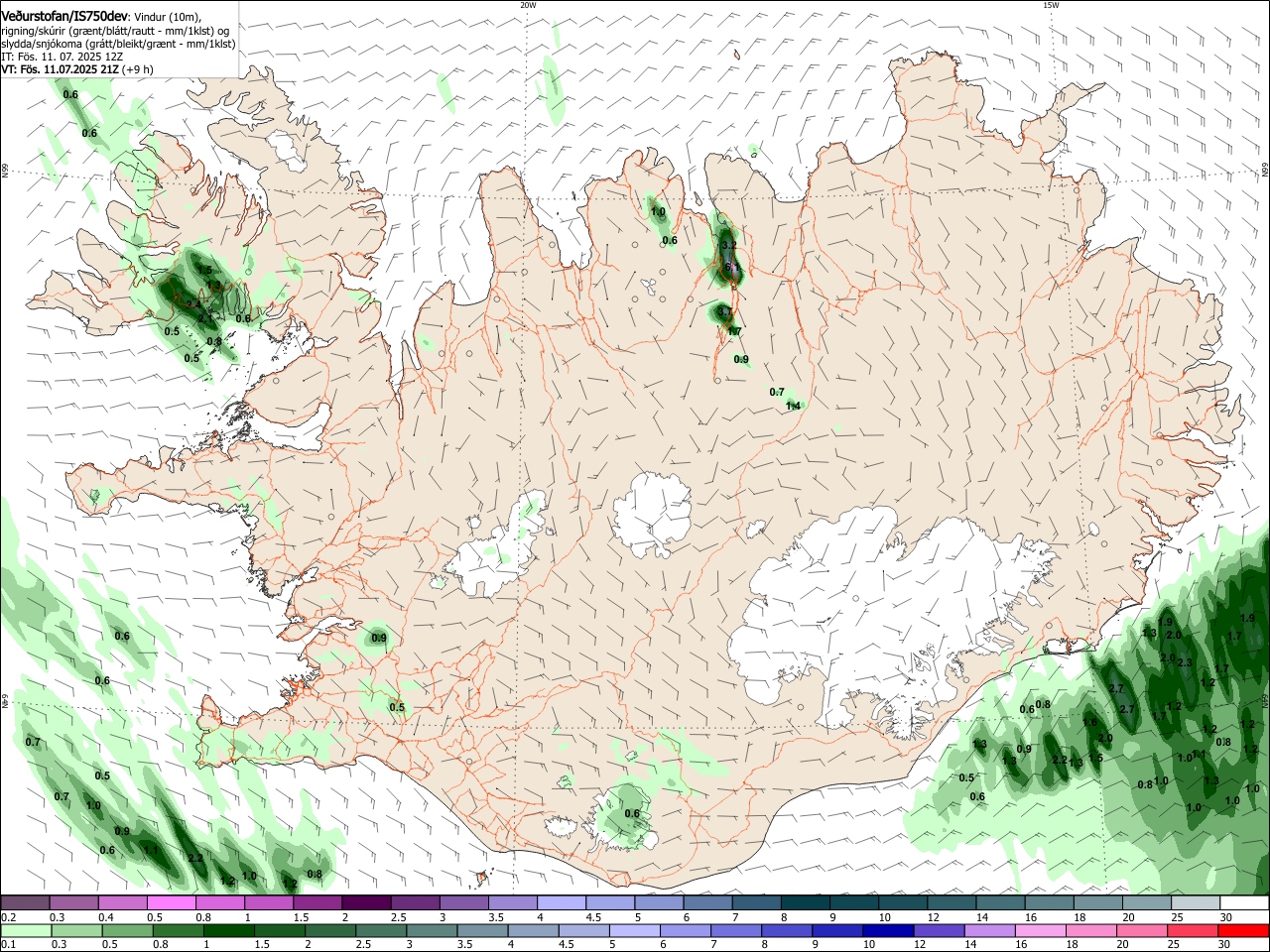Screen dimensions: 1270x952
Task: Click the 20W longitude label
Action: (x=528, y=5)
